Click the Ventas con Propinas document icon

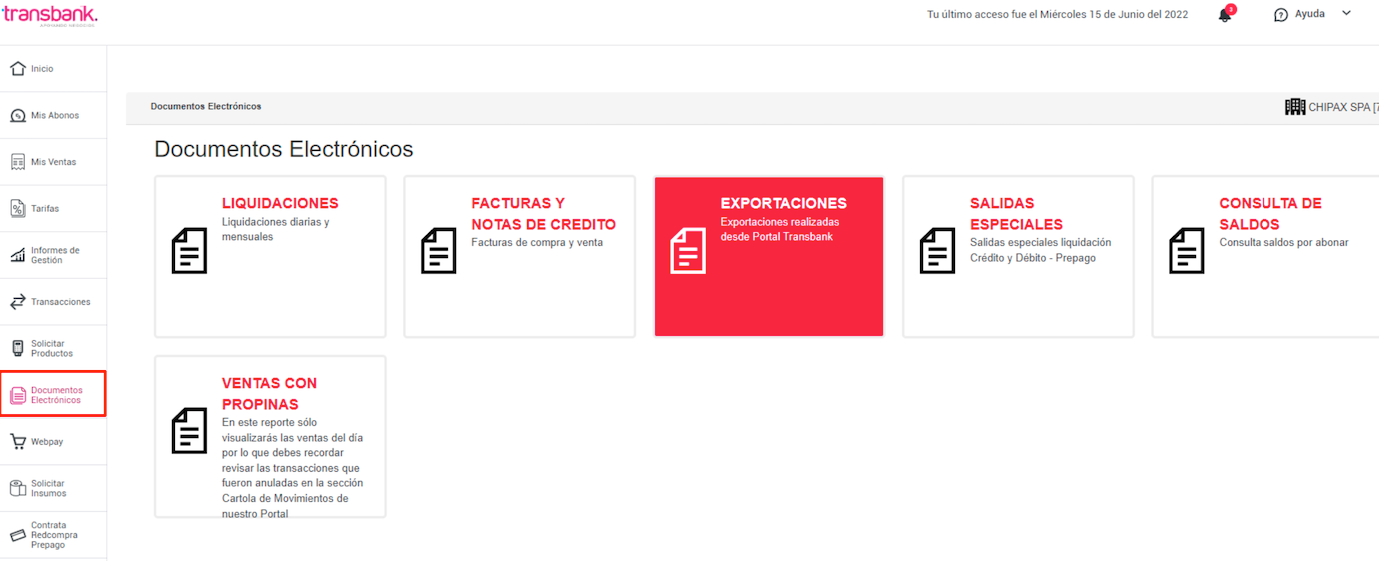click(190, 430)
